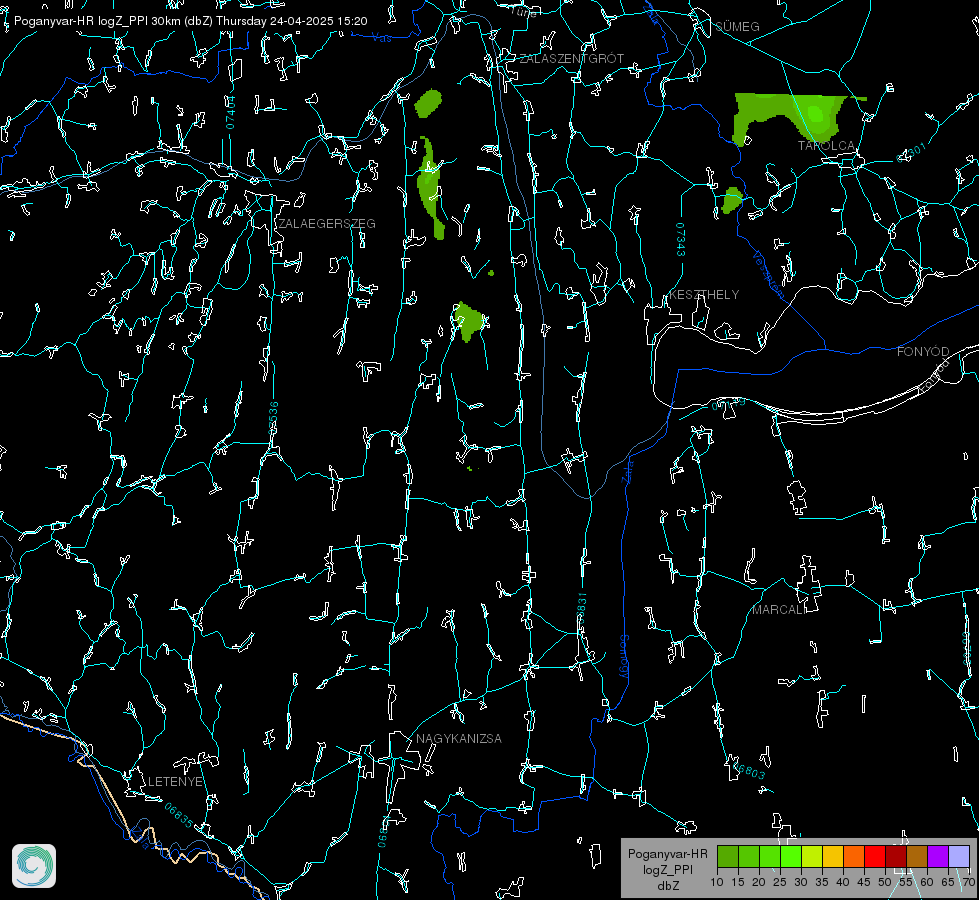
Task: Click the 55-60 dBZ brown swatch
Action: coord(917,856)
